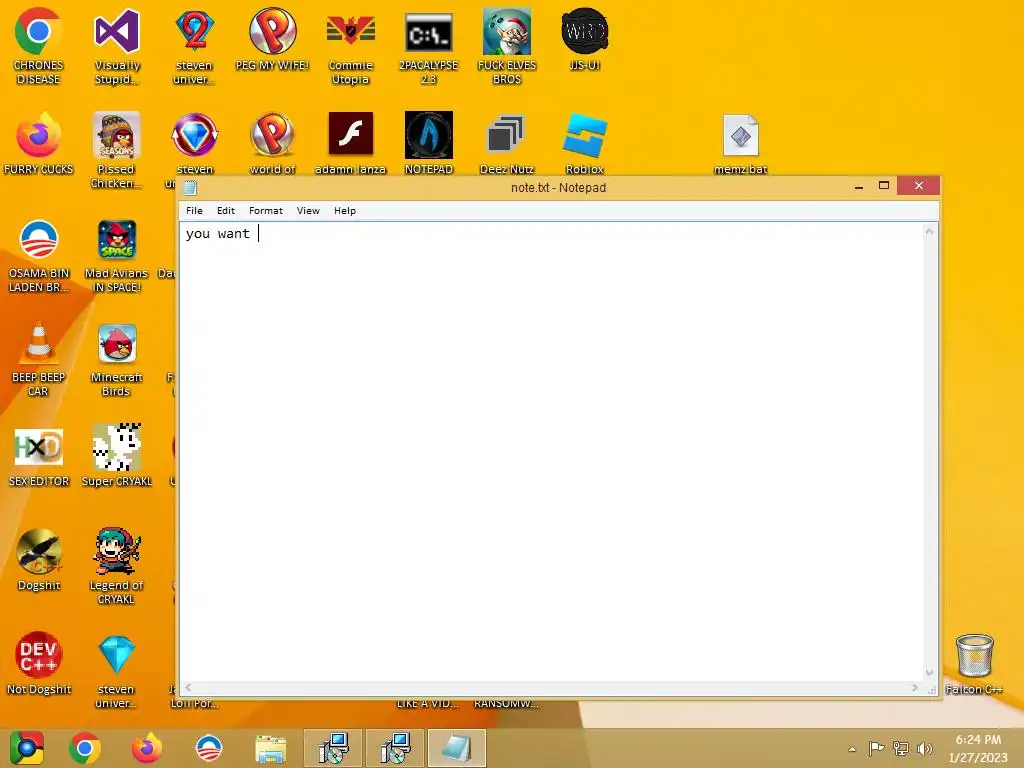Open the Start-position colorful Chrome taskbar icon
The image size is (1024, 768).
coord(26,748)
